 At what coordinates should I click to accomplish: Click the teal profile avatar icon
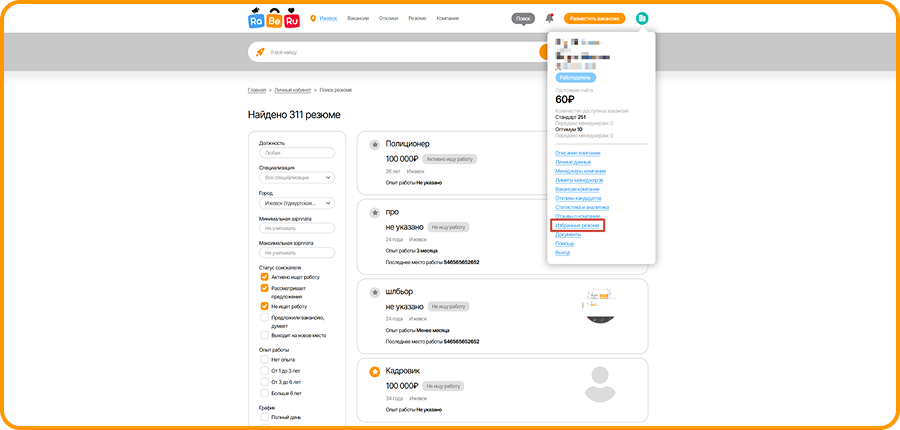[x=642, y=18]
